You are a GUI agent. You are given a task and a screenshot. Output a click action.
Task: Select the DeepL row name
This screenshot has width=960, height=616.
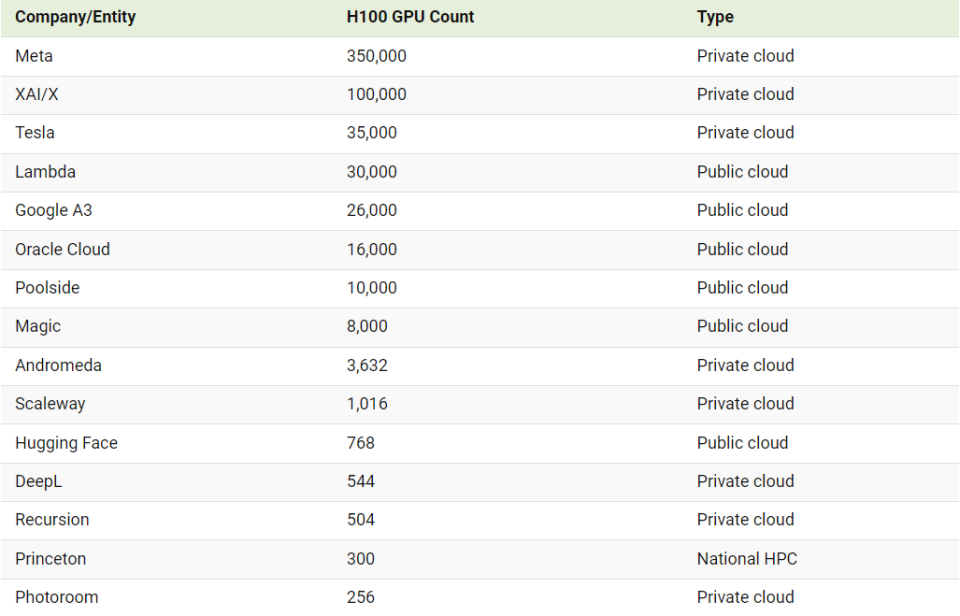(x=38, y=481)
